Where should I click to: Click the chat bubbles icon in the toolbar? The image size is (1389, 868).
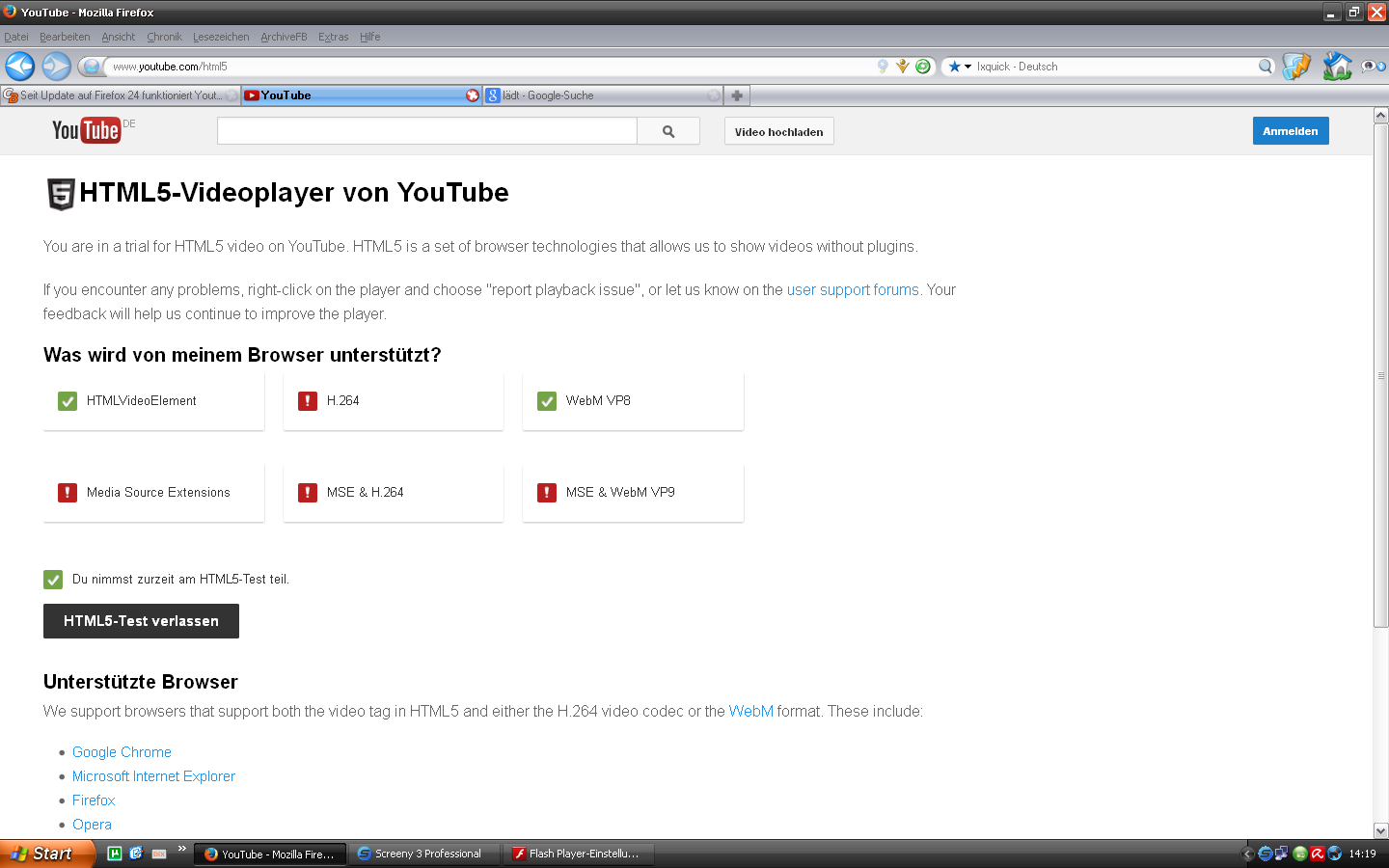point(1373,67)
